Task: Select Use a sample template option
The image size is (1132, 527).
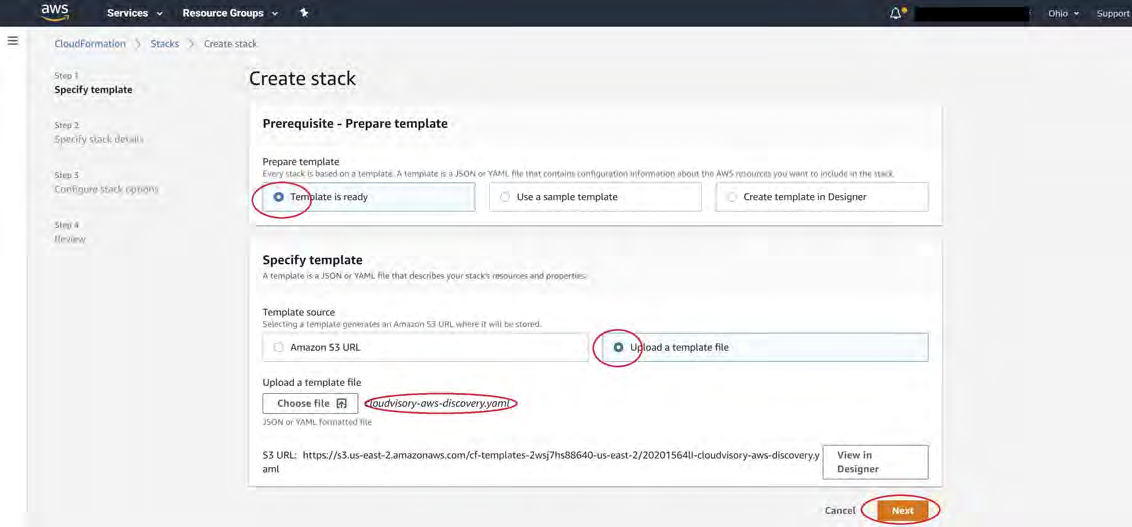Action: click(x=595, y=196)
